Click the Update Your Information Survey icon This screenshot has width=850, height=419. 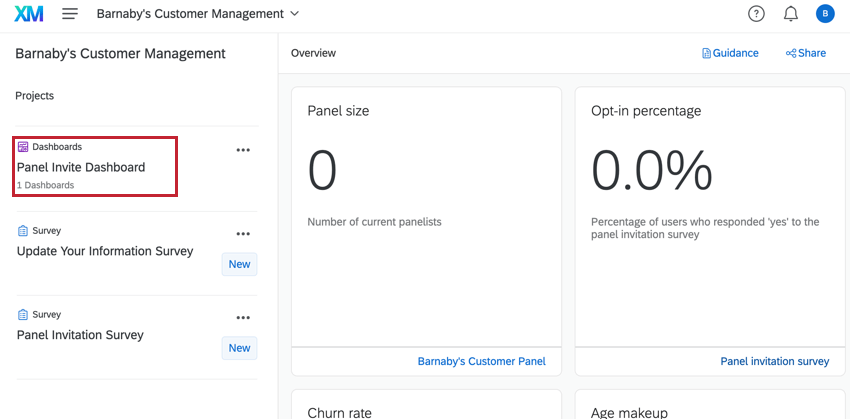click(23, 231)
